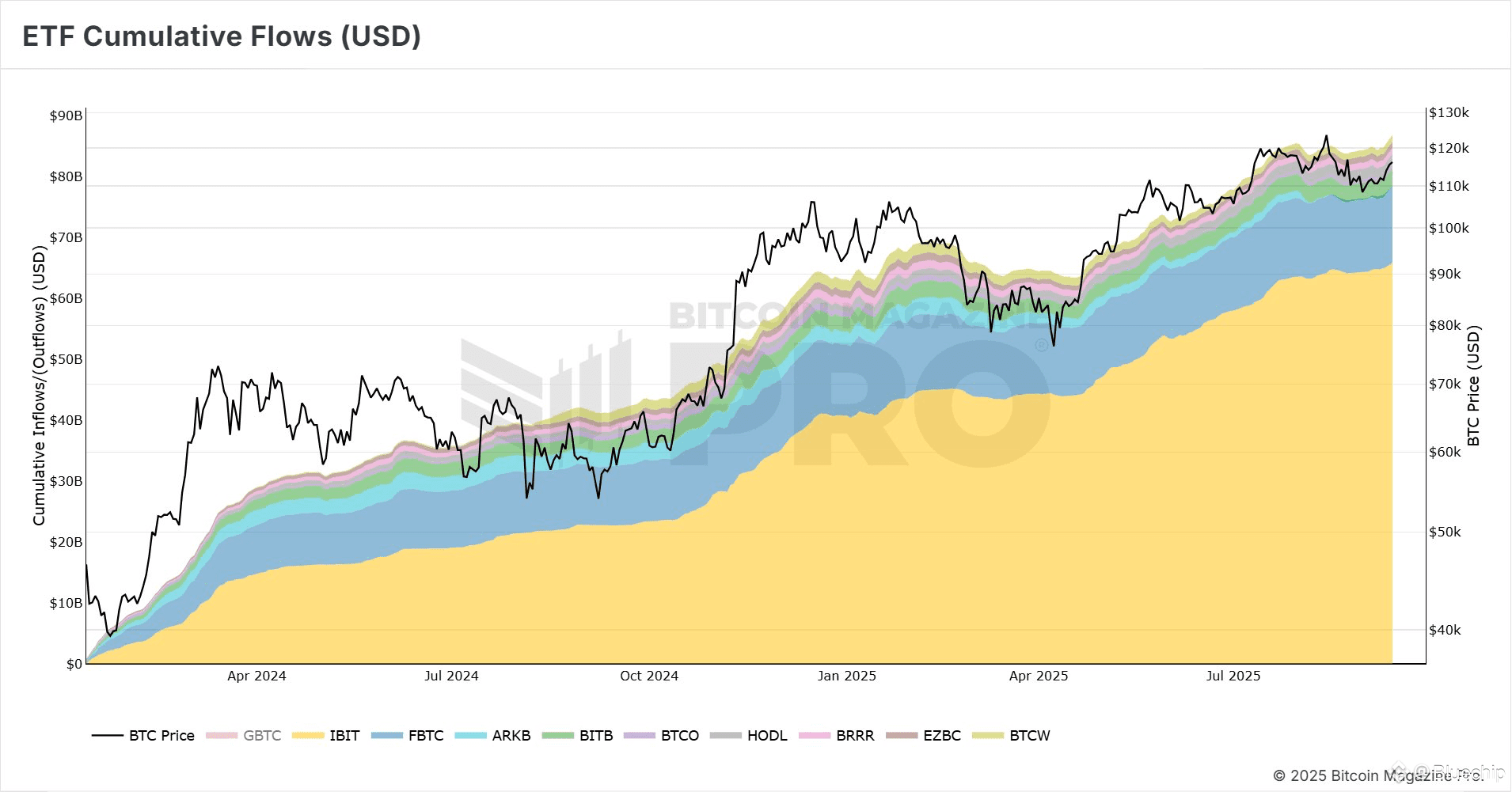The width and height of the screenshot is (1512, 792).
Task: Click the FBTC blue legend swatch
Action: (x=387, y=735)
